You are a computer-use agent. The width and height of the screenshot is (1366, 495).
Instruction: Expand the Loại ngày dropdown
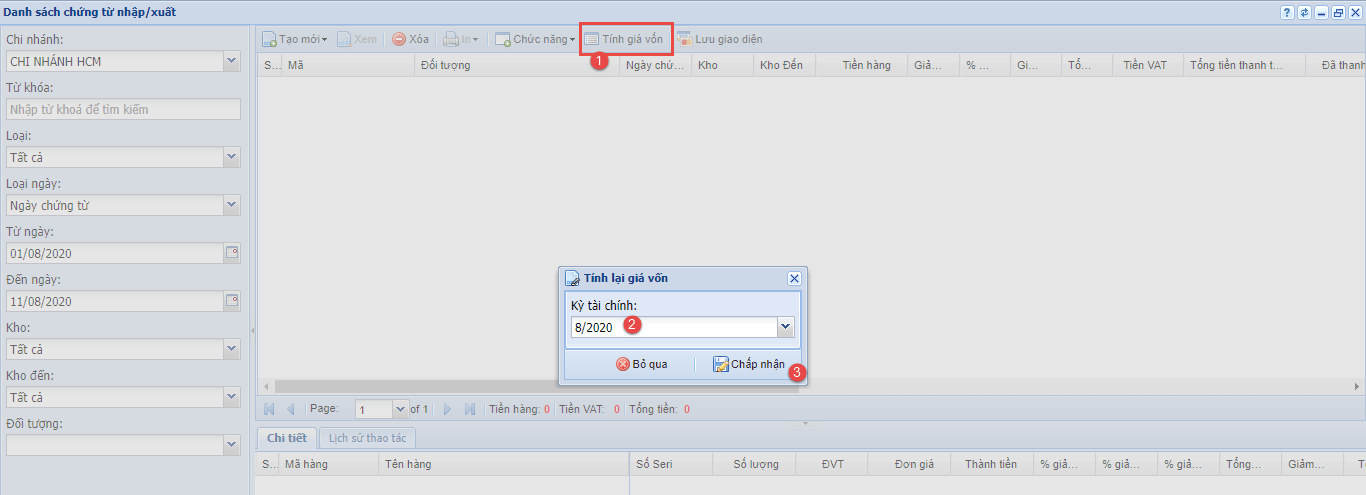(x=232, y=205)
